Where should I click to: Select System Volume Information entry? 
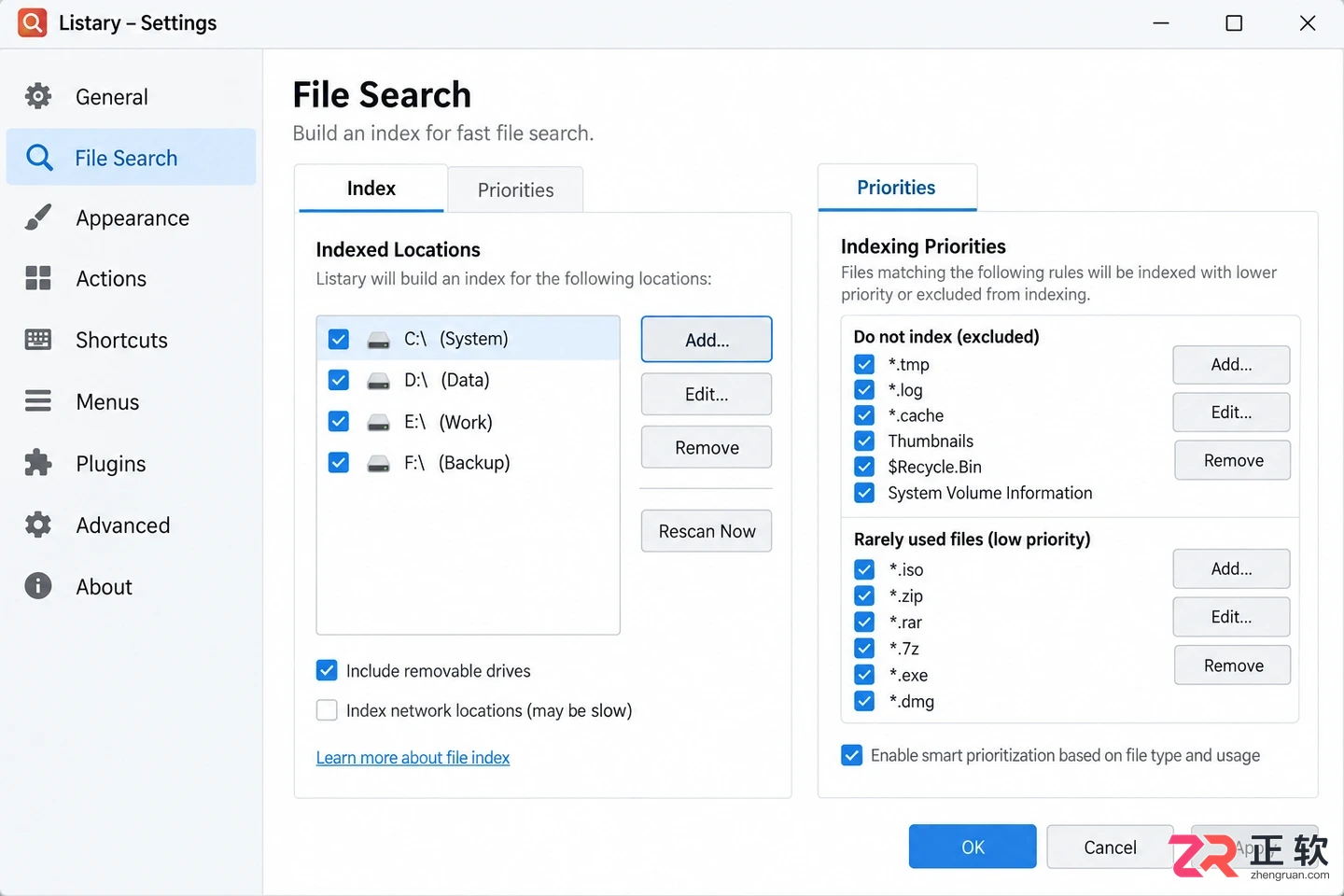pyautogui.click(x=990, y=493)
